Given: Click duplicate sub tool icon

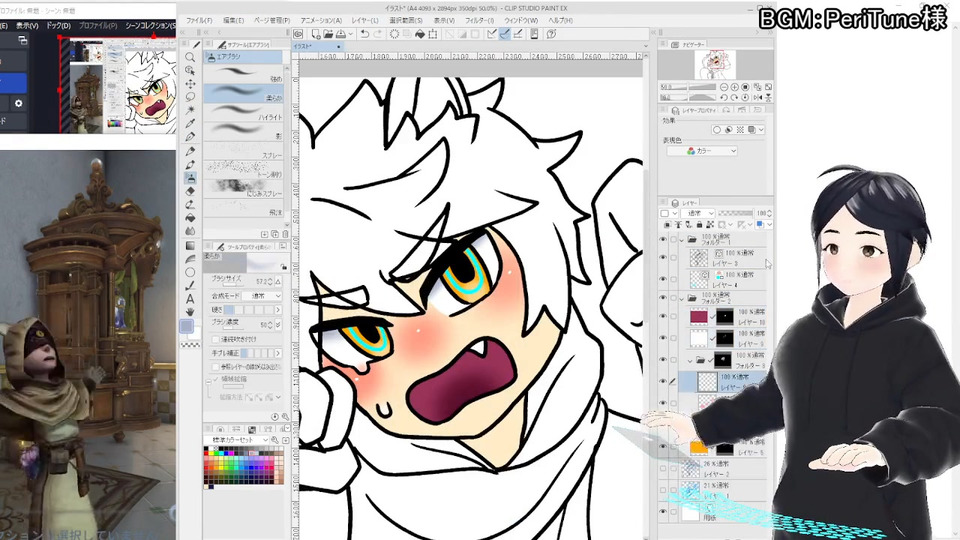Looking at the screenshot, I should click(x=275, y=234).
